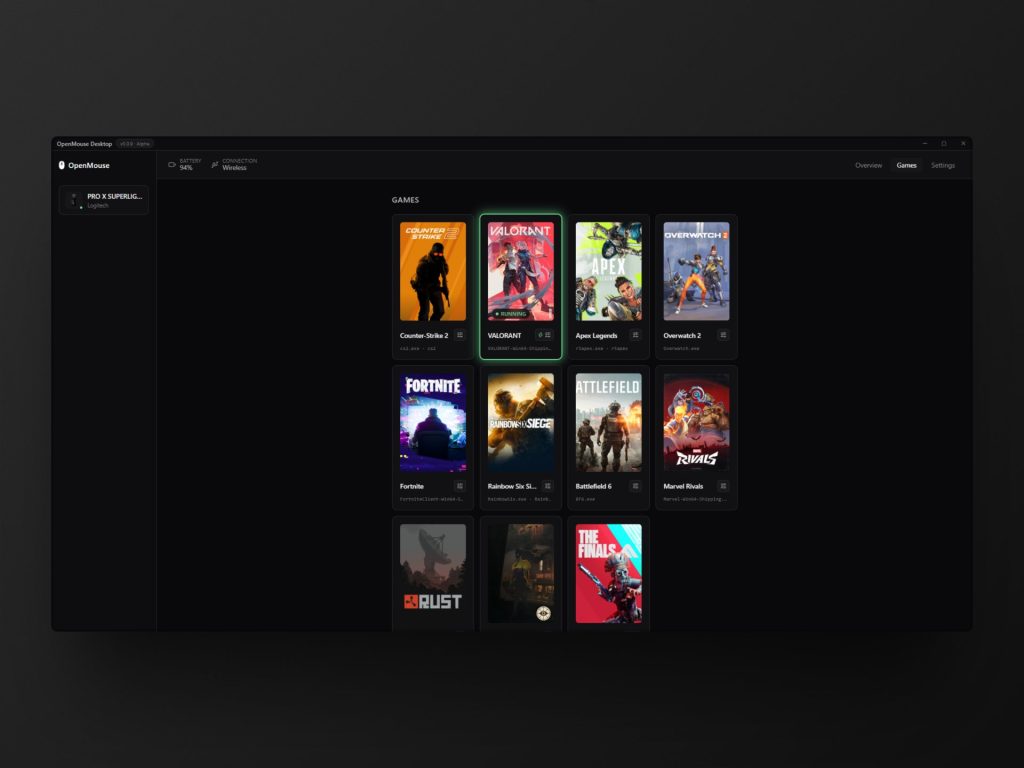Image resolution: width=1024 pixels, height=768 pixels.
Task: Open the Marvel Rivals settings list icon
Action: tap(723, 486)
